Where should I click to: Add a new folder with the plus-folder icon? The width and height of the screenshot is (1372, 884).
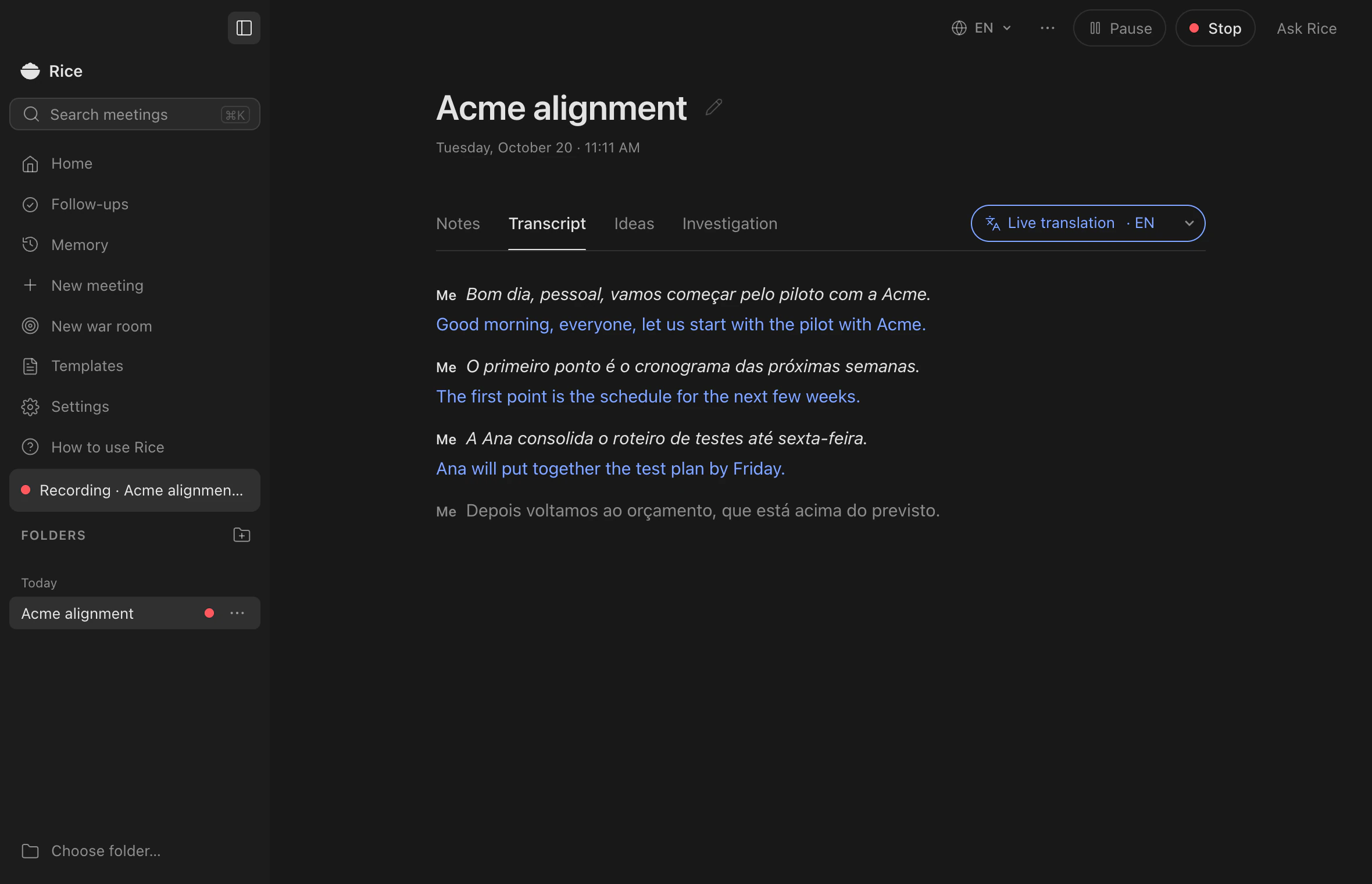(242, 535)
